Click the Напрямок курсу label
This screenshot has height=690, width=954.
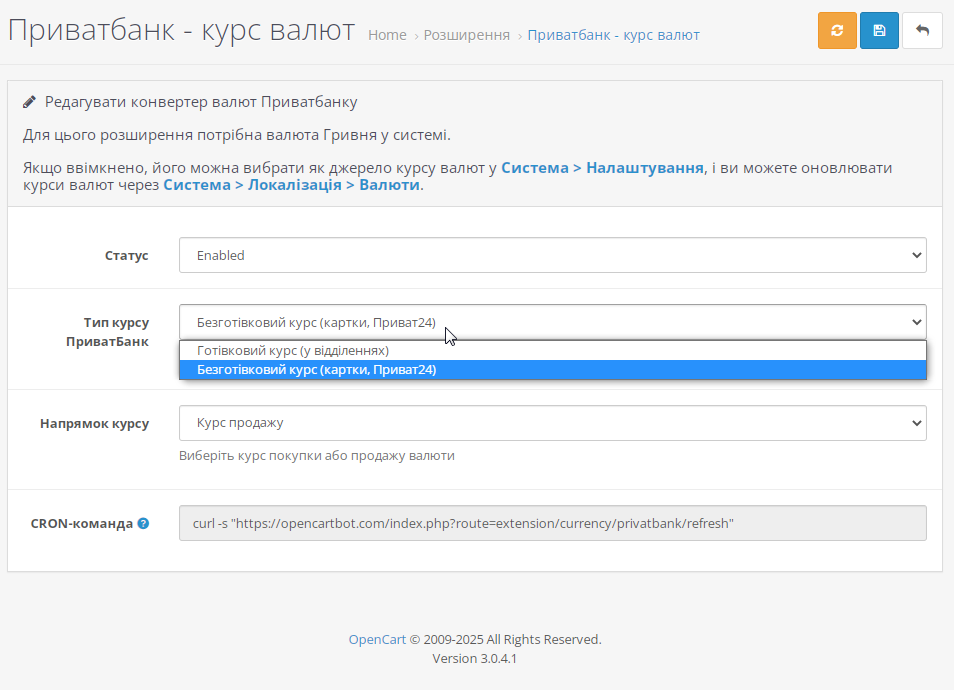click(94, 423)
